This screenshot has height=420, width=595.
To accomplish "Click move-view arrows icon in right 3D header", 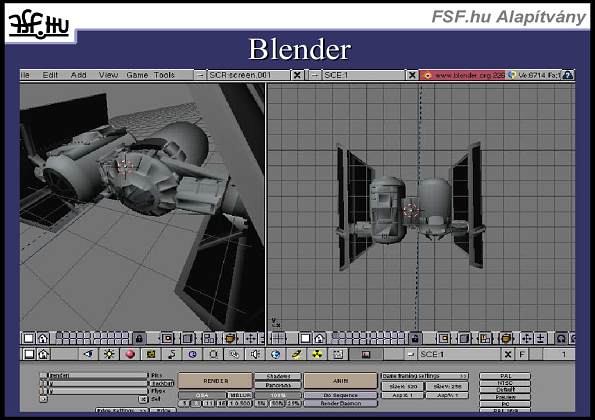I will [526, 338].
